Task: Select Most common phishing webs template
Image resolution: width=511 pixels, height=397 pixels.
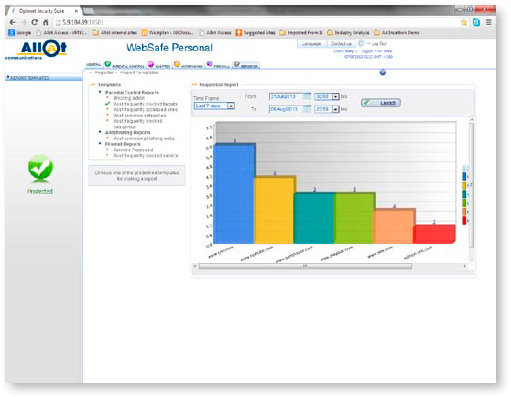Action: [x=144, y=138]
